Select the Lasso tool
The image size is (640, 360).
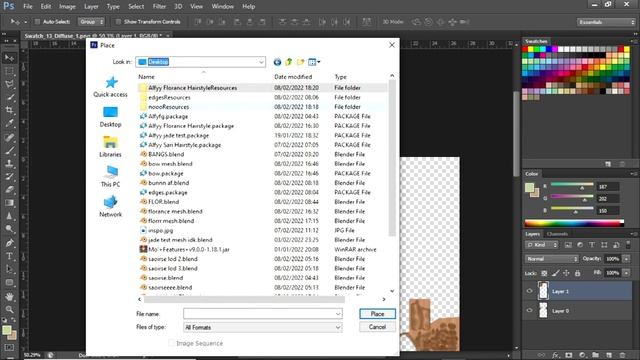[x=9, y=84]
